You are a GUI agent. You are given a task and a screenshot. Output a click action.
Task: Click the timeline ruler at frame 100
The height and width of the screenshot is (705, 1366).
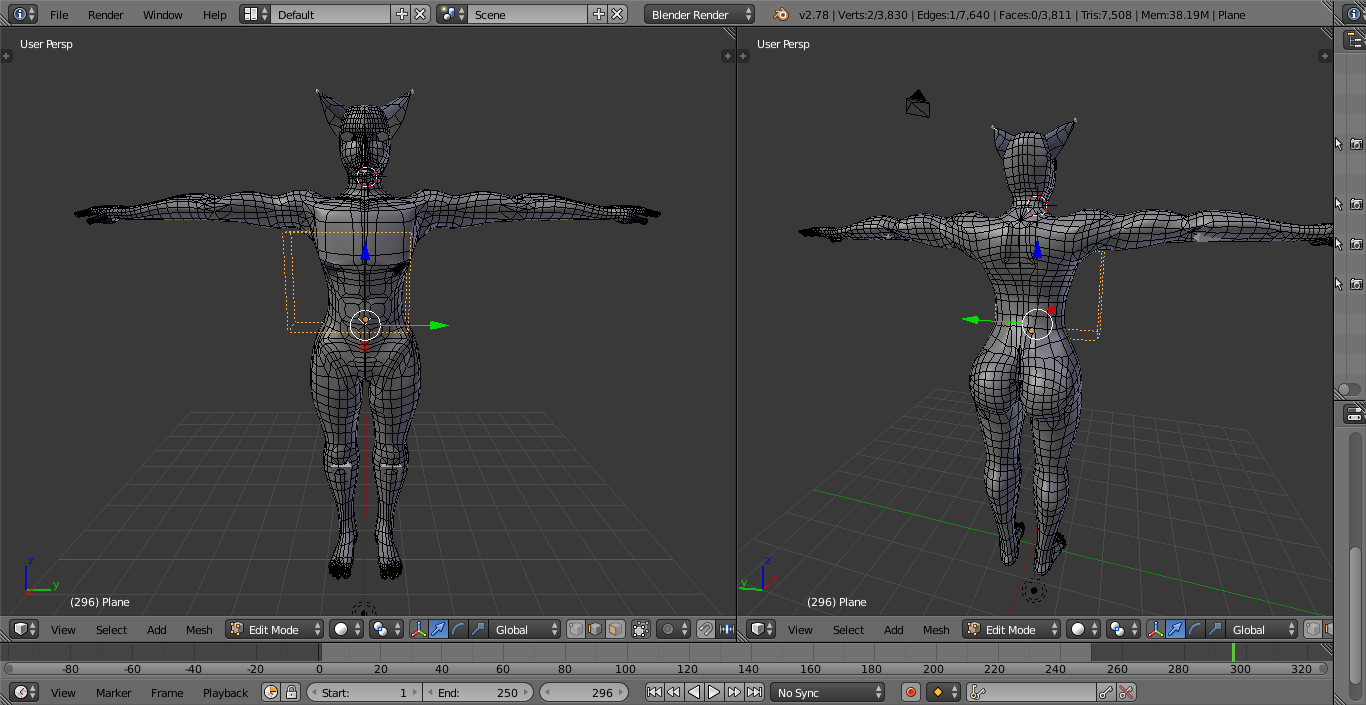[x=625, y=669]
